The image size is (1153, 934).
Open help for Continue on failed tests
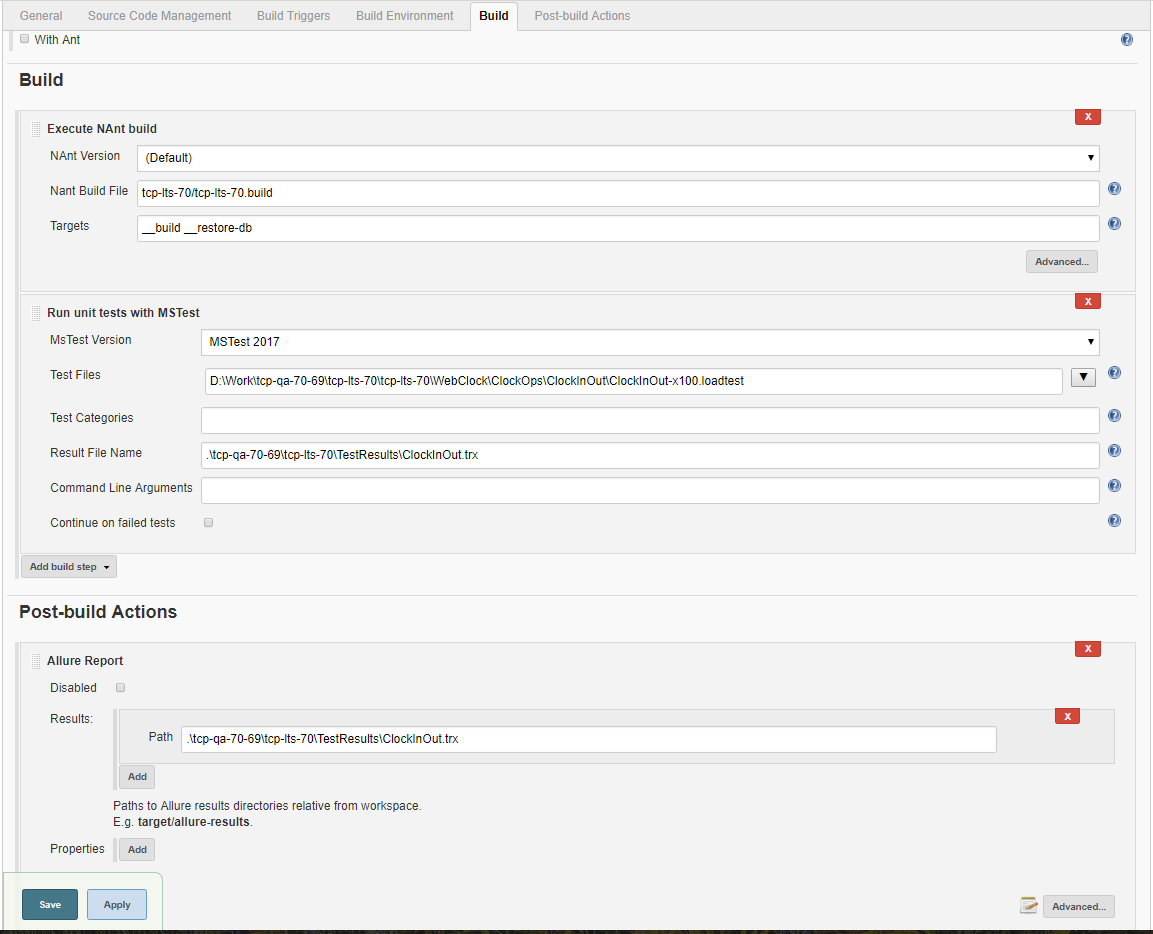[1114, 520]
